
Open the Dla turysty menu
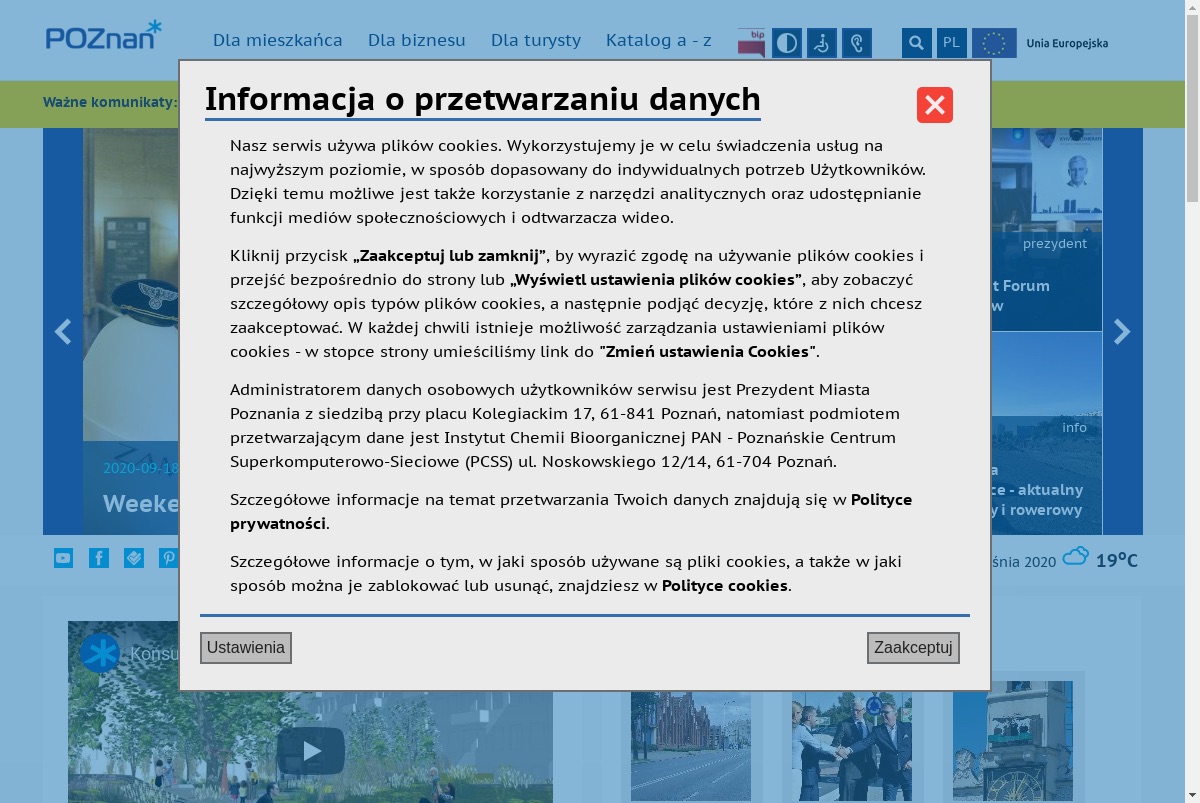click(x=536, y=40)
